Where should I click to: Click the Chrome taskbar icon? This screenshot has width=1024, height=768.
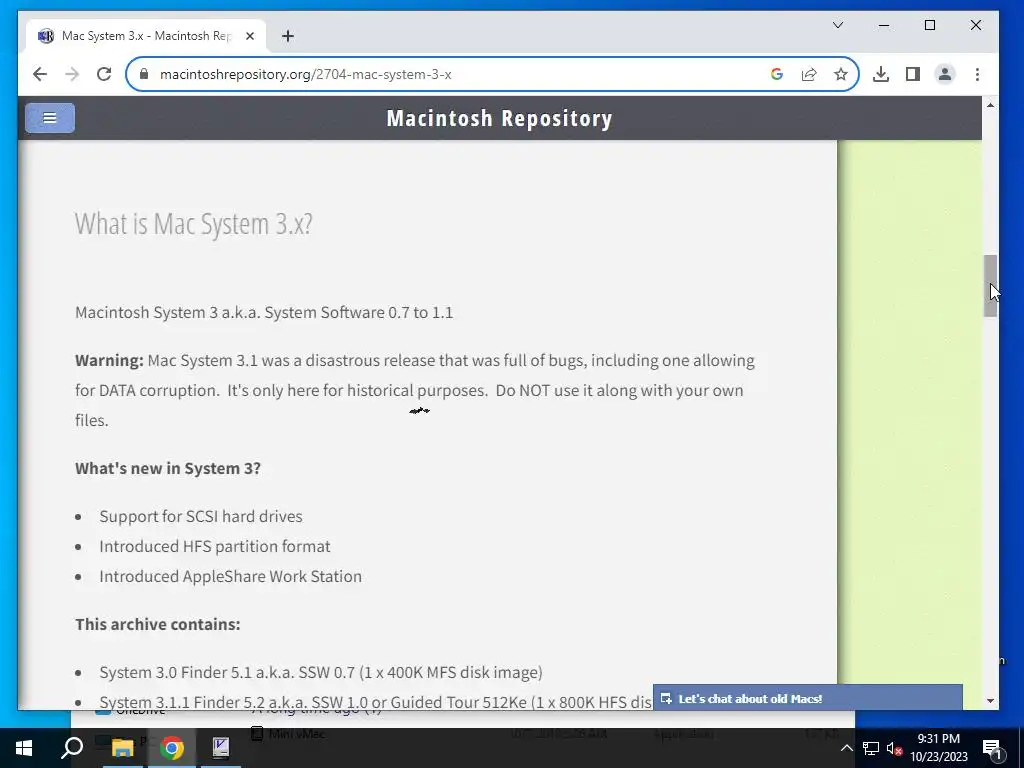[x=172, y=748]
